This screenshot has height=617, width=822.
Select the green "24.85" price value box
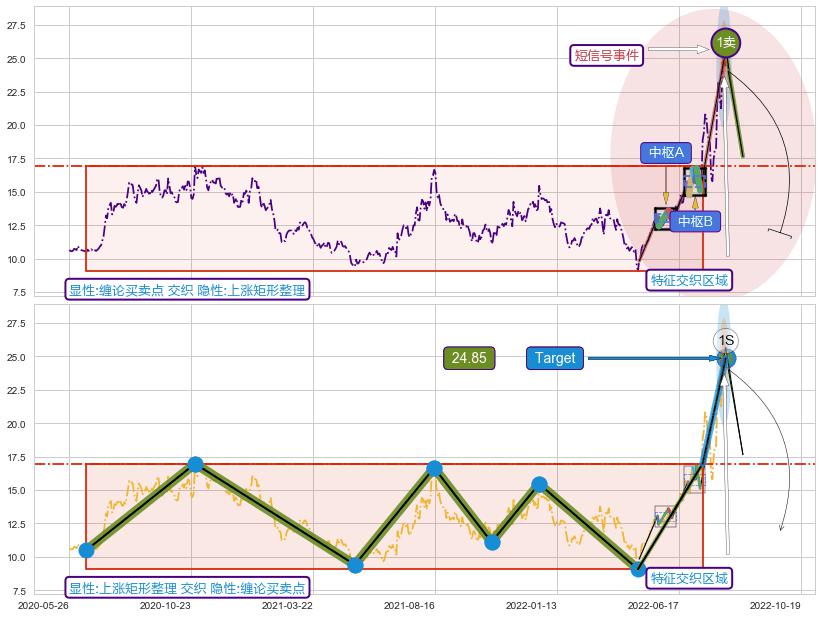click(469, 358)
